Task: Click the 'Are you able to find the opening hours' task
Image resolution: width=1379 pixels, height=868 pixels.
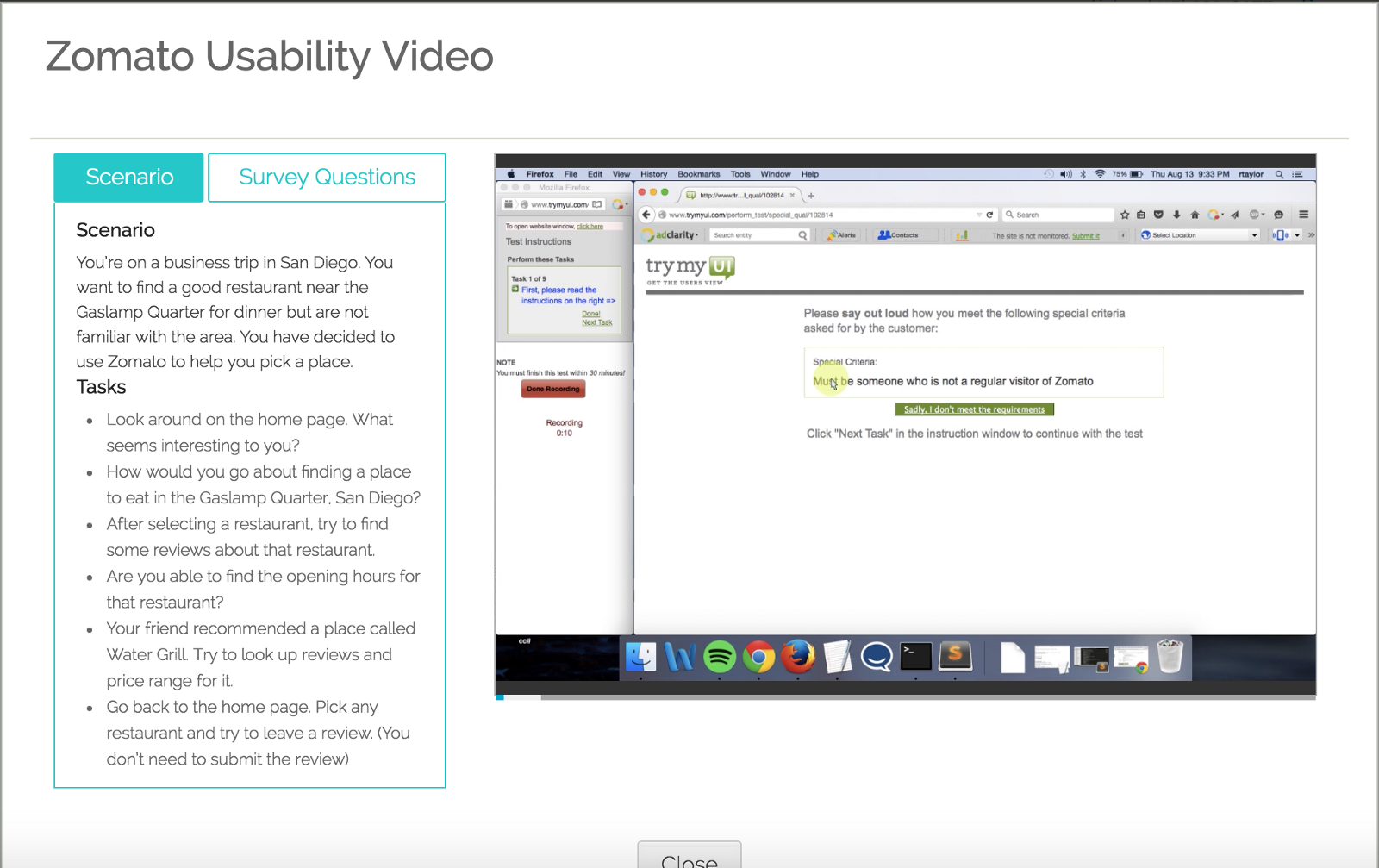Action: 264,590
